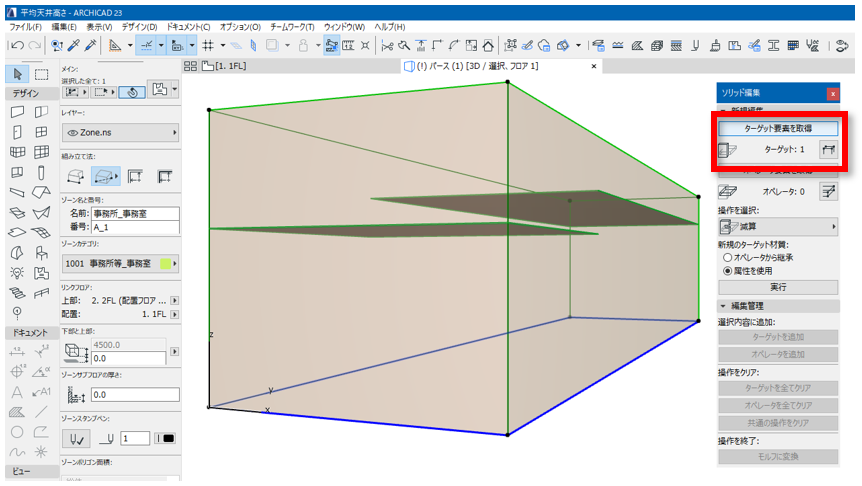Click the 名前 field '事務所_事務室'

(135, 214)
